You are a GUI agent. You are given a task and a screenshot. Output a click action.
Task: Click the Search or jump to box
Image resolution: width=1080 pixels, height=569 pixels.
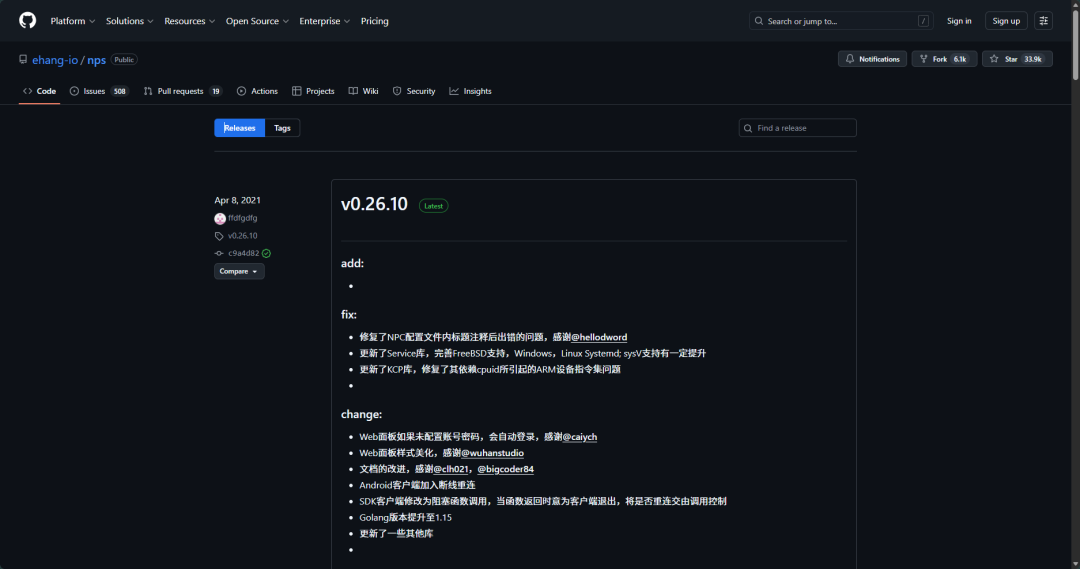click(x=842, y=21)
